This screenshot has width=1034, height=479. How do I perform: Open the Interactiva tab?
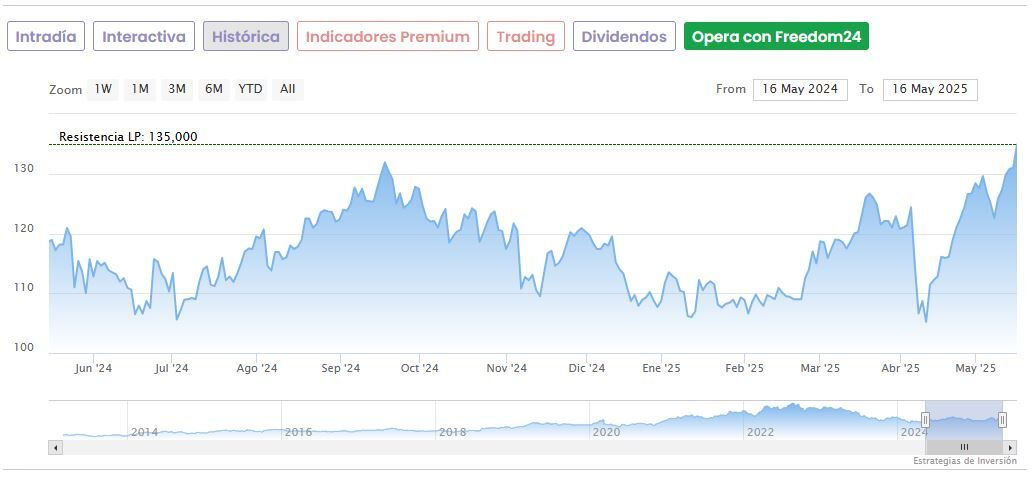click(144, 37)
